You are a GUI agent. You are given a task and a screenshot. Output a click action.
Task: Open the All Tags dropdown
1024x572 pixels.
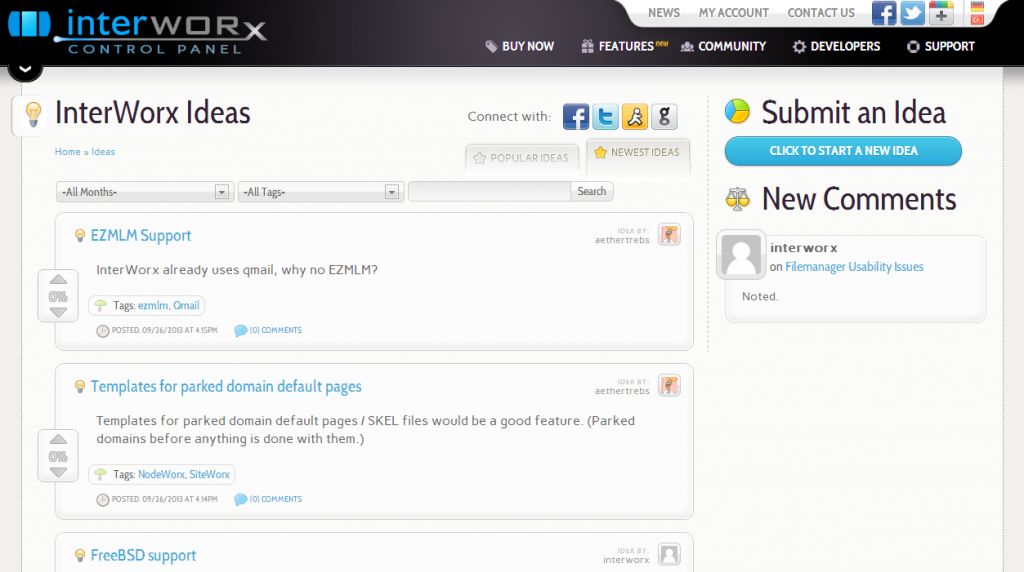point(319,192)
